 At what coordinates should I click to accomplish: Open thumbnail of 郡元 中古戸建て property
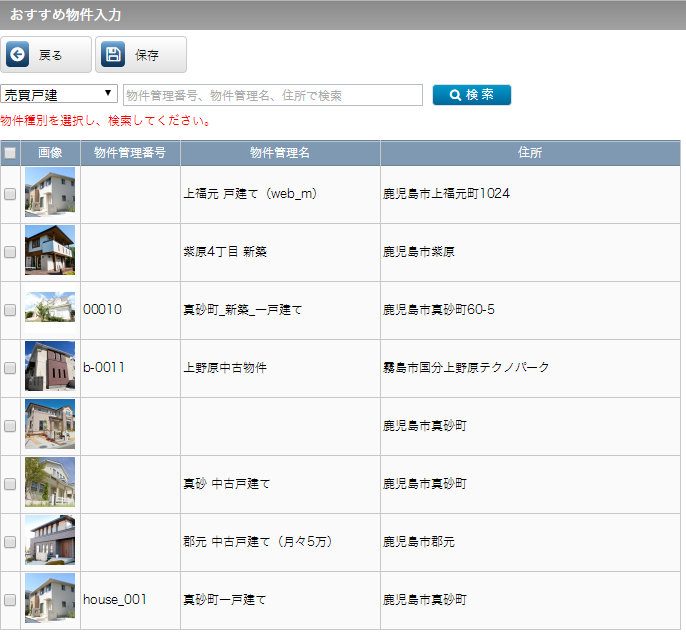[x=50, y=540]
